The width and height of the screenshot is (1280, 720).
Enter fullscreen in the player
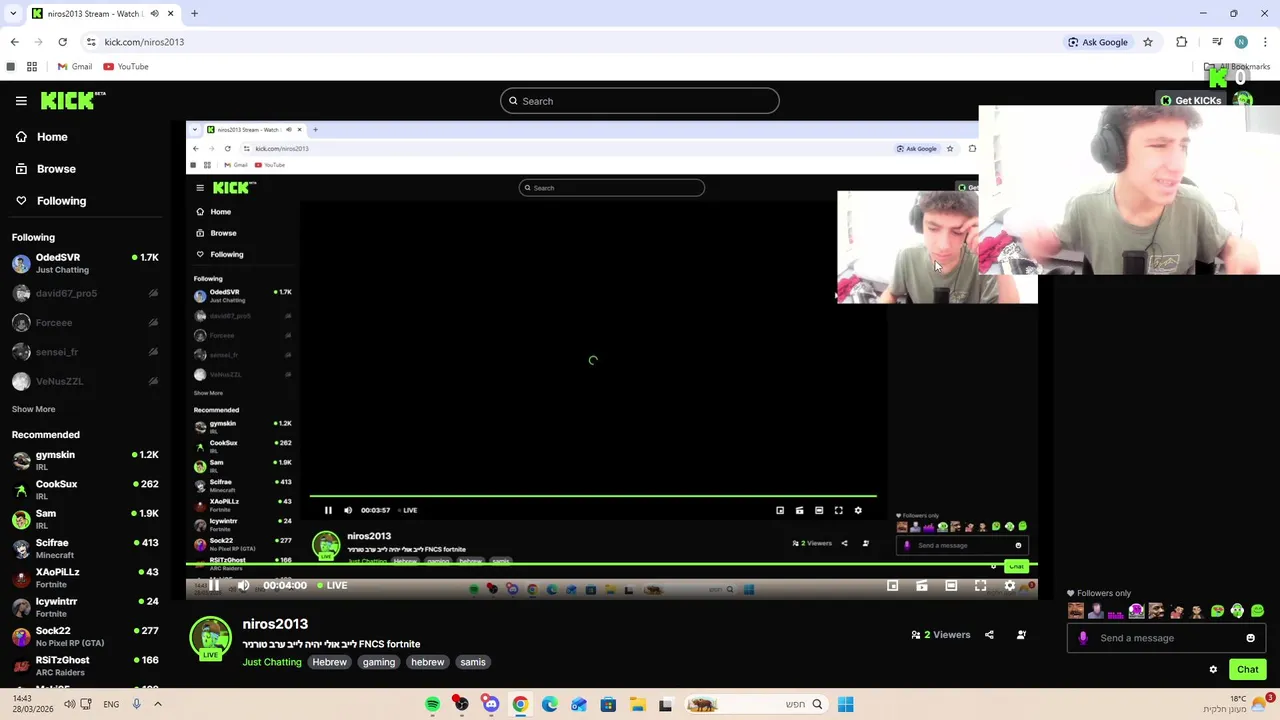click(x=980, y=586)
